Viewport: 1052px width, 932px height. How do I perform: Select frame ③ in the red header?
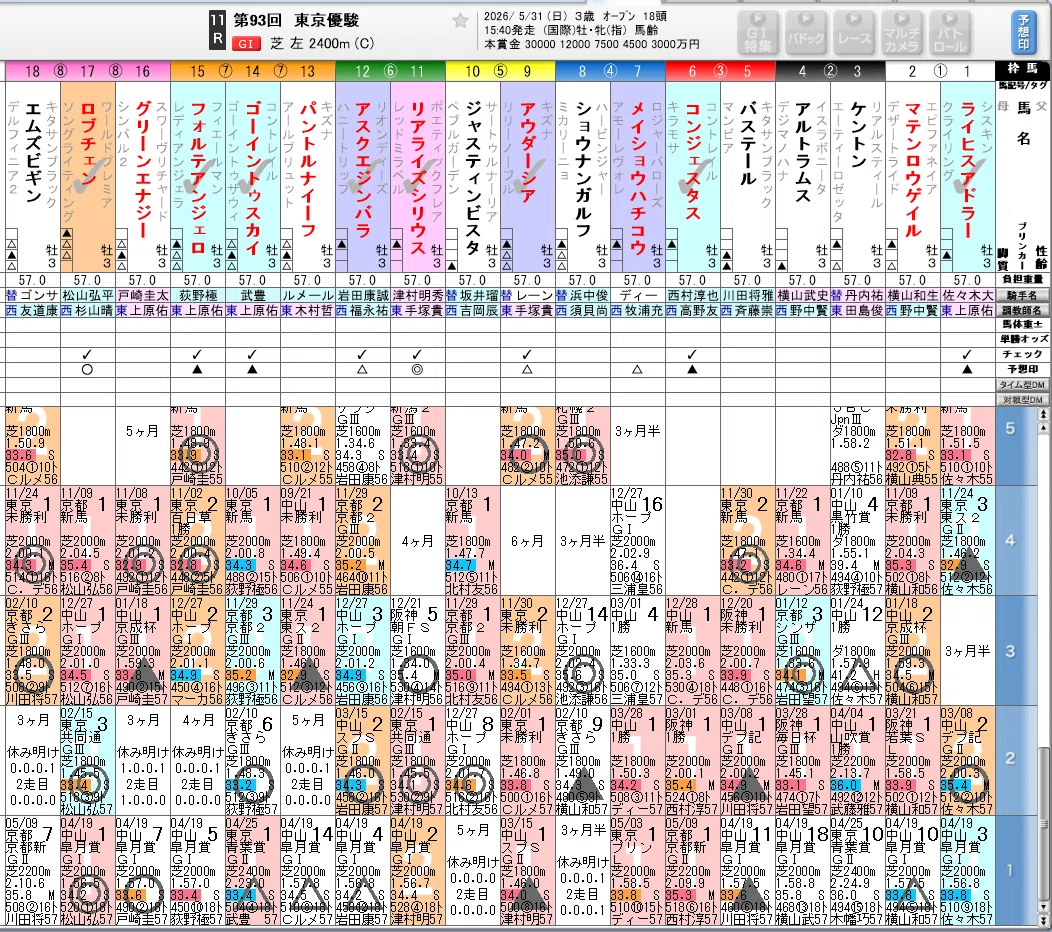click(x=720, y=71)
